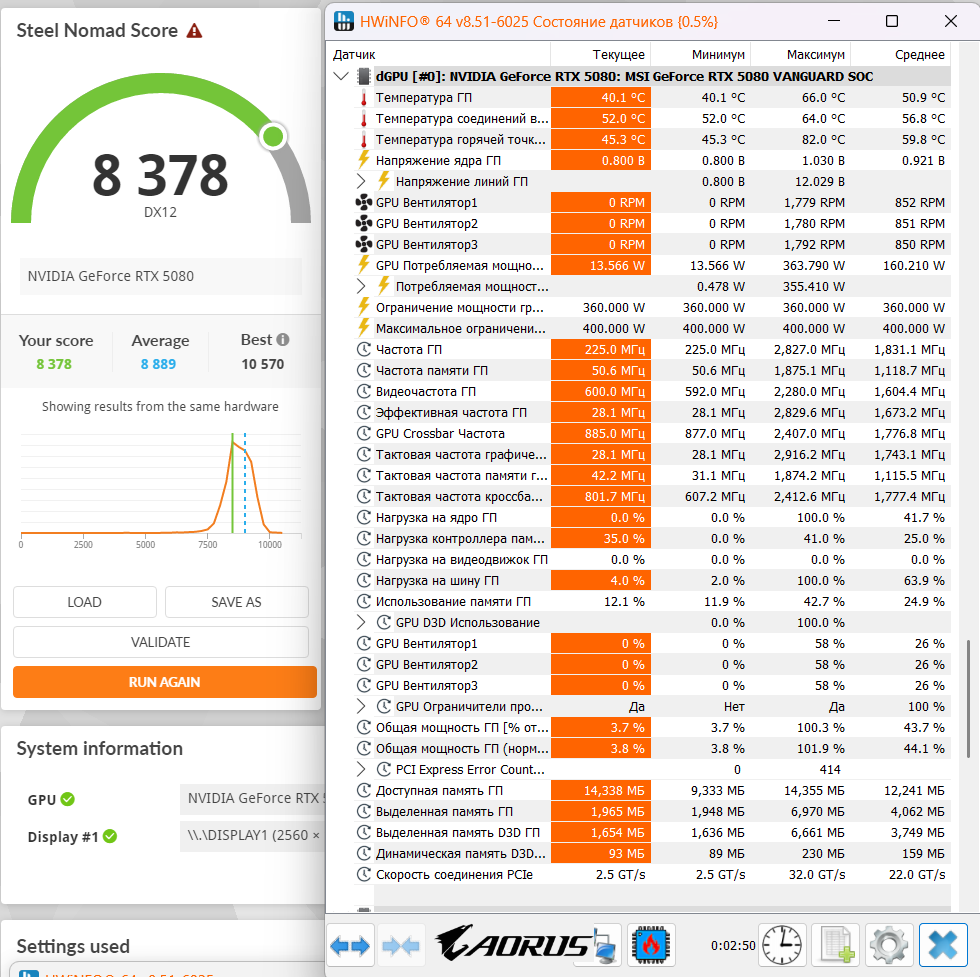
Task: Click the Steel Nomad Score warning triangle
Action: [x=194, y=30]
